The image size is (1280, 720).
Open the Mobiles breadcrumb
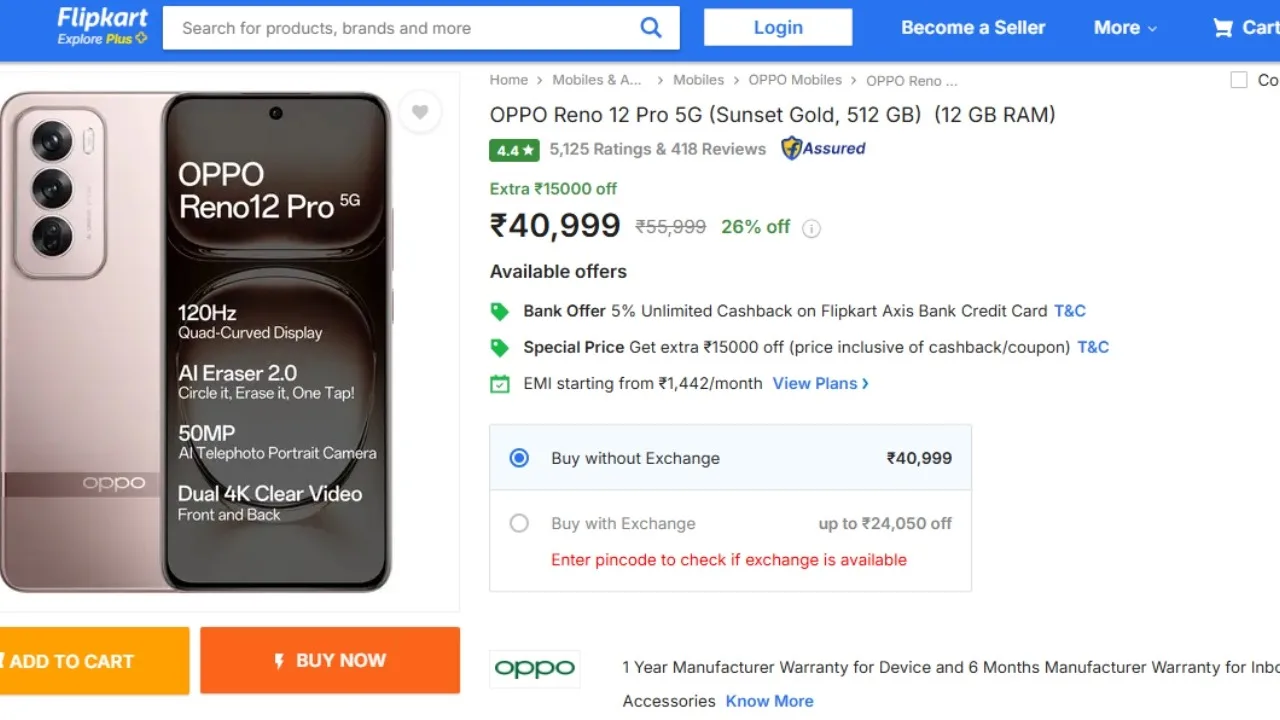698,80
